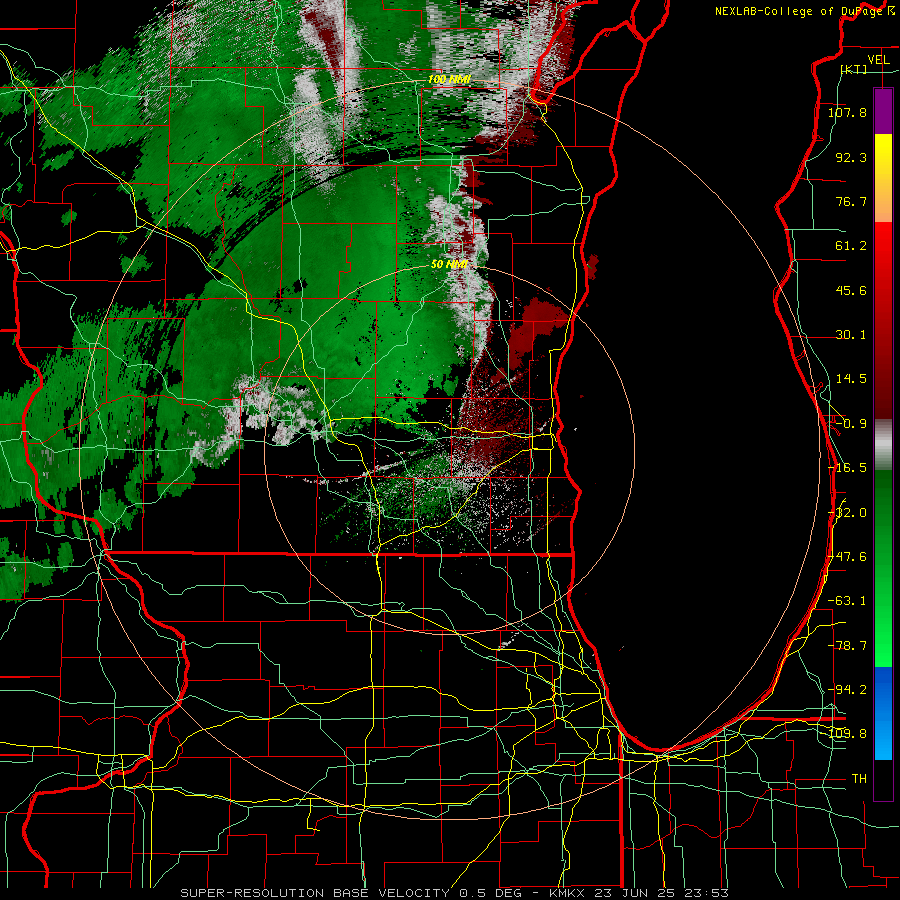
Task: Click the VEL legend title
Action: (878, 60)
